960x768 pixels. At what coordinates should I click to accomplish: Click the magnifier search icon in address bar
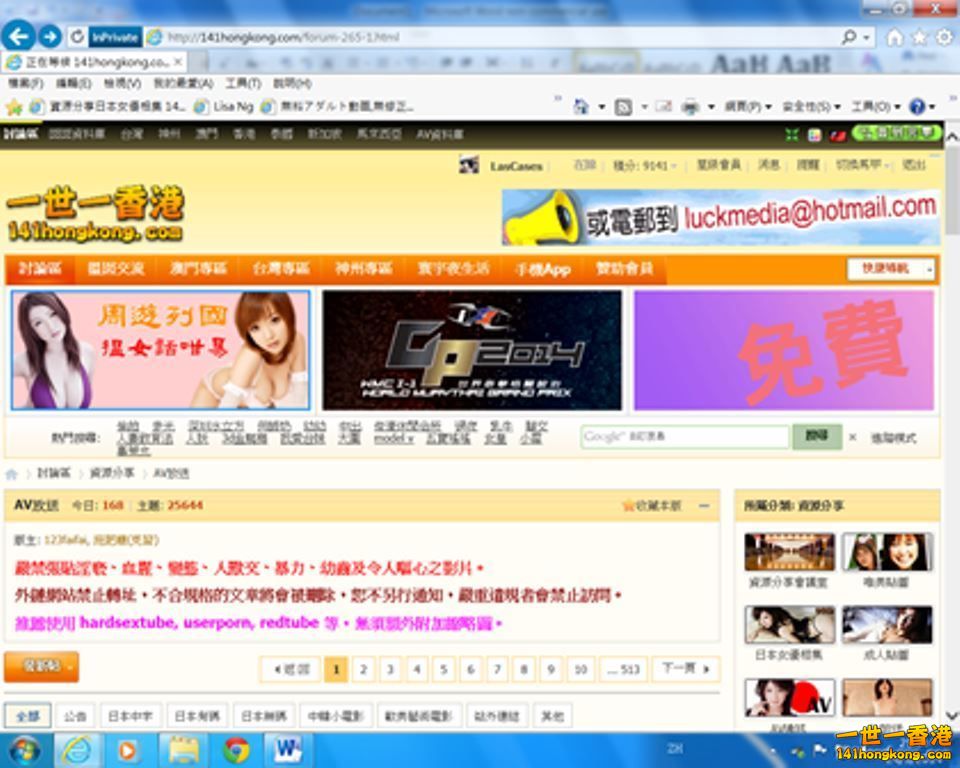point(849,37)
